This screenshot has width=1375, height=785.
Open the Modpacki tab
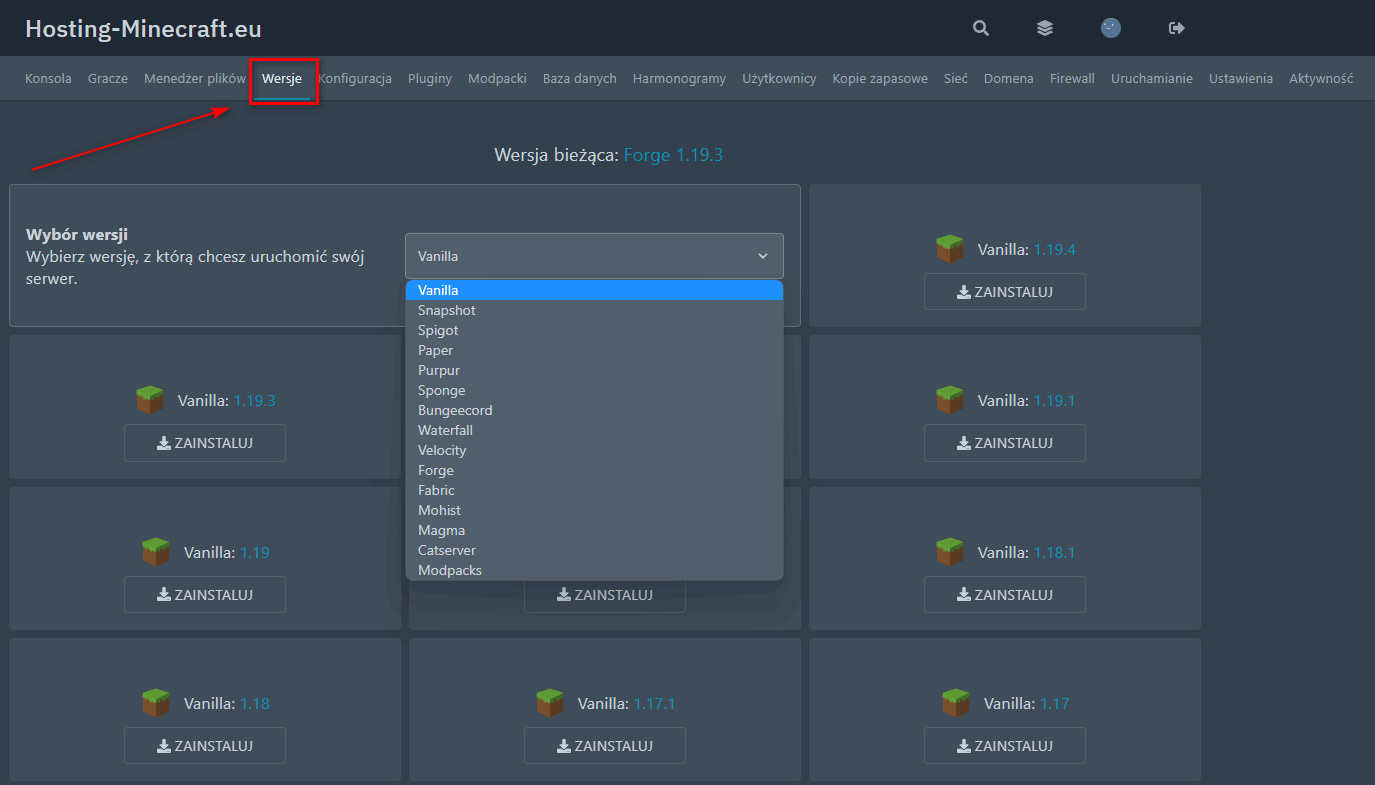pos(497,78)
